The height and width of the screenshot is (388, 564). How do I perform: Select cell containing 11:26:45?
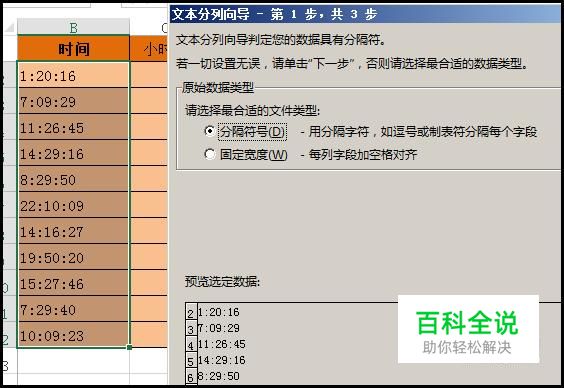[73, 127]
